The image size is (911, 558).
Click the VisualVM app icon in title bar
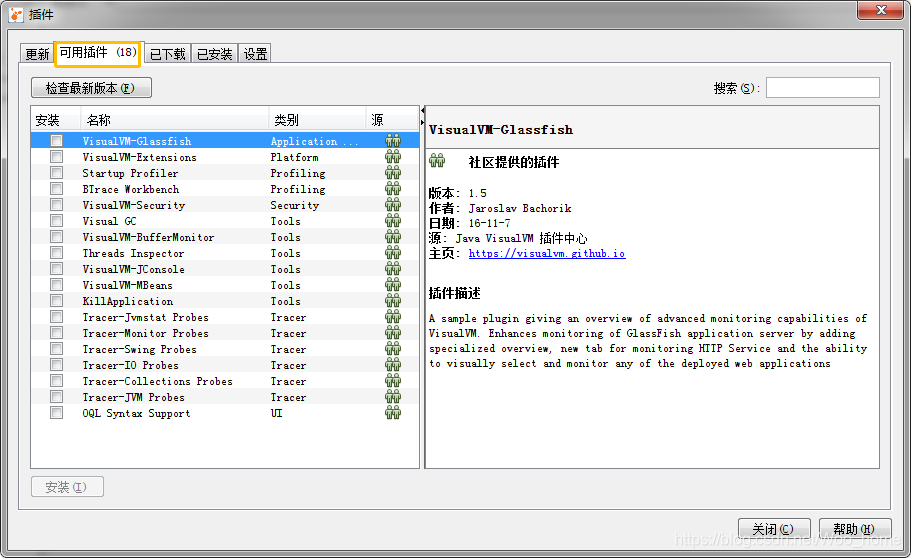(x=16, y=15)
